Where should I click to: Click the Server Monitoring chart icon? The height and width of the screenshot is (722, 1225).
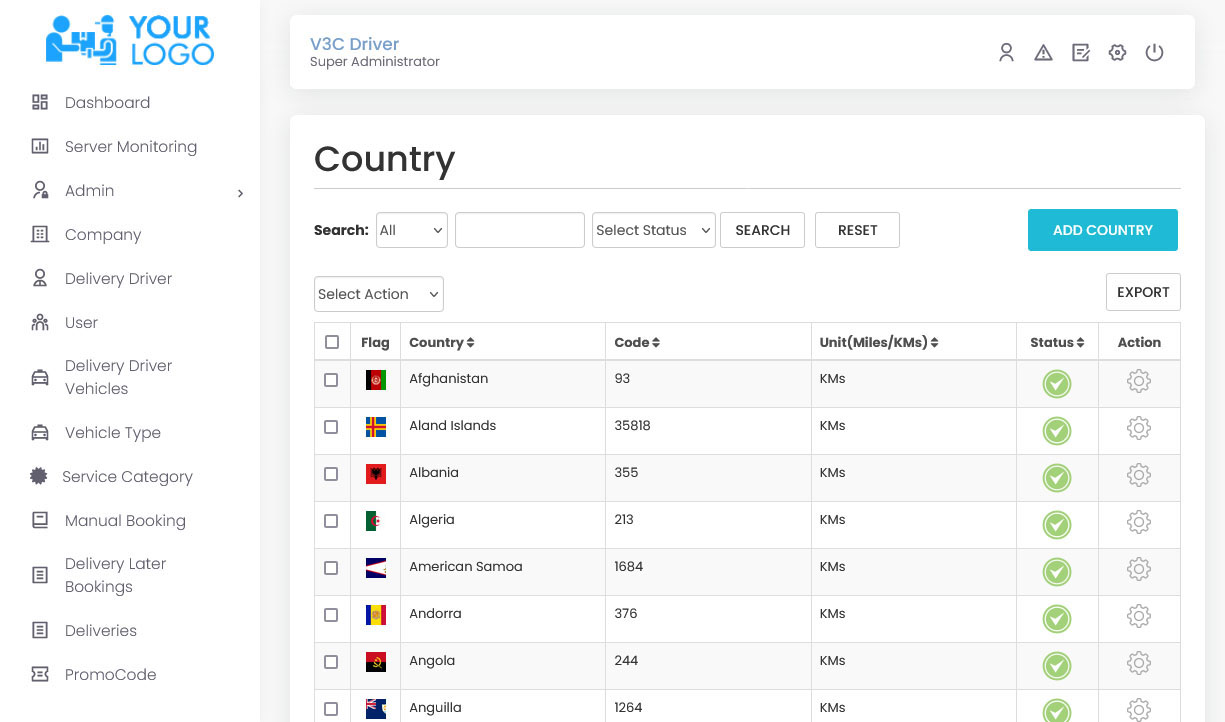tap(40, 146)
